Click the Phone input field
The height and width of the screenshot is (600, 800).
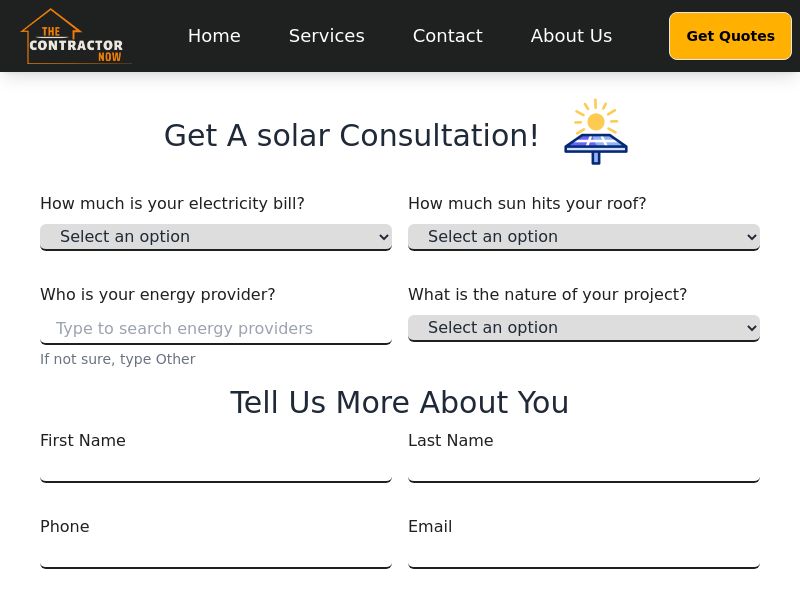216,552
